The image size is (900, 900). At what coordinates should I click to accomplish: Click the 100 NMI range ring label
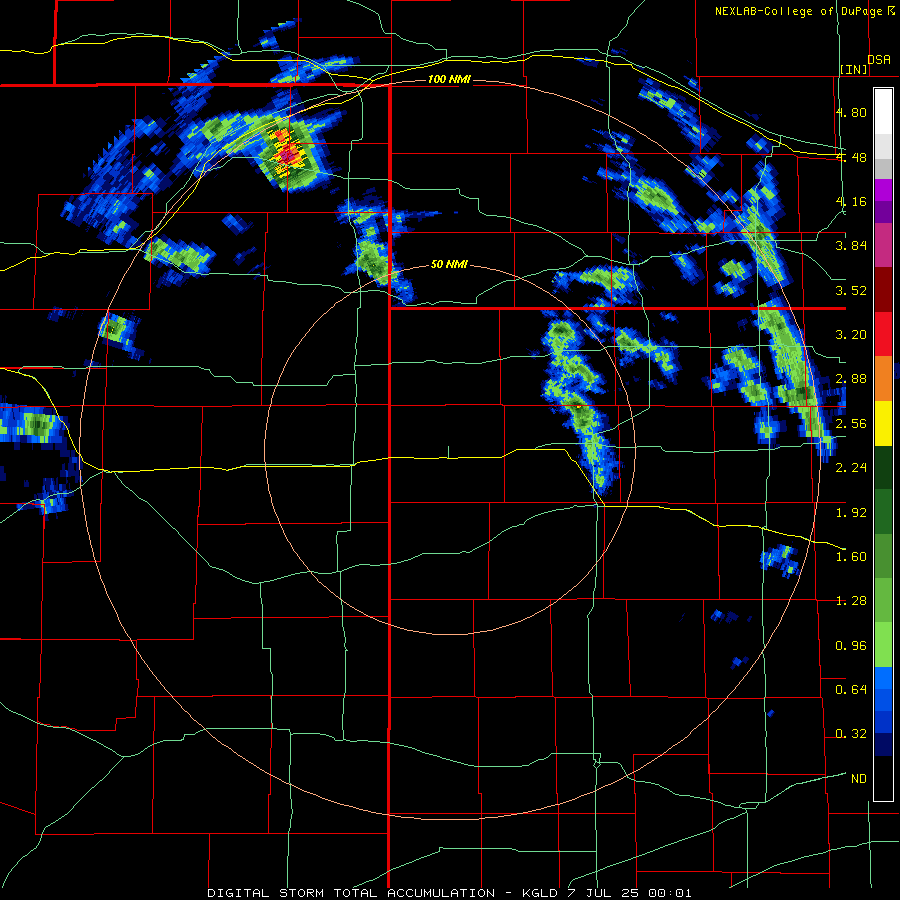click(449, 79)
